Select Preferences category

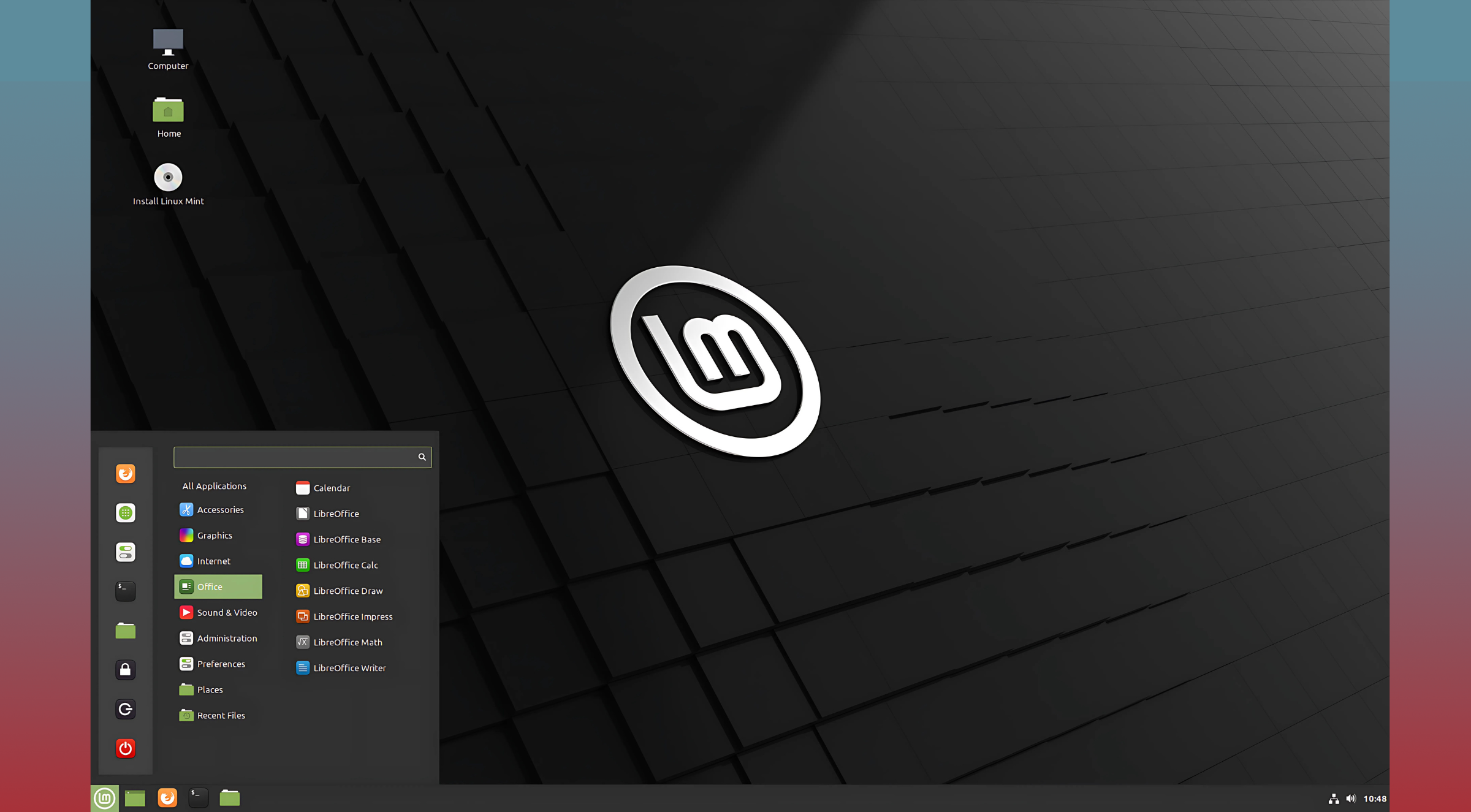[x=218, y=664]
